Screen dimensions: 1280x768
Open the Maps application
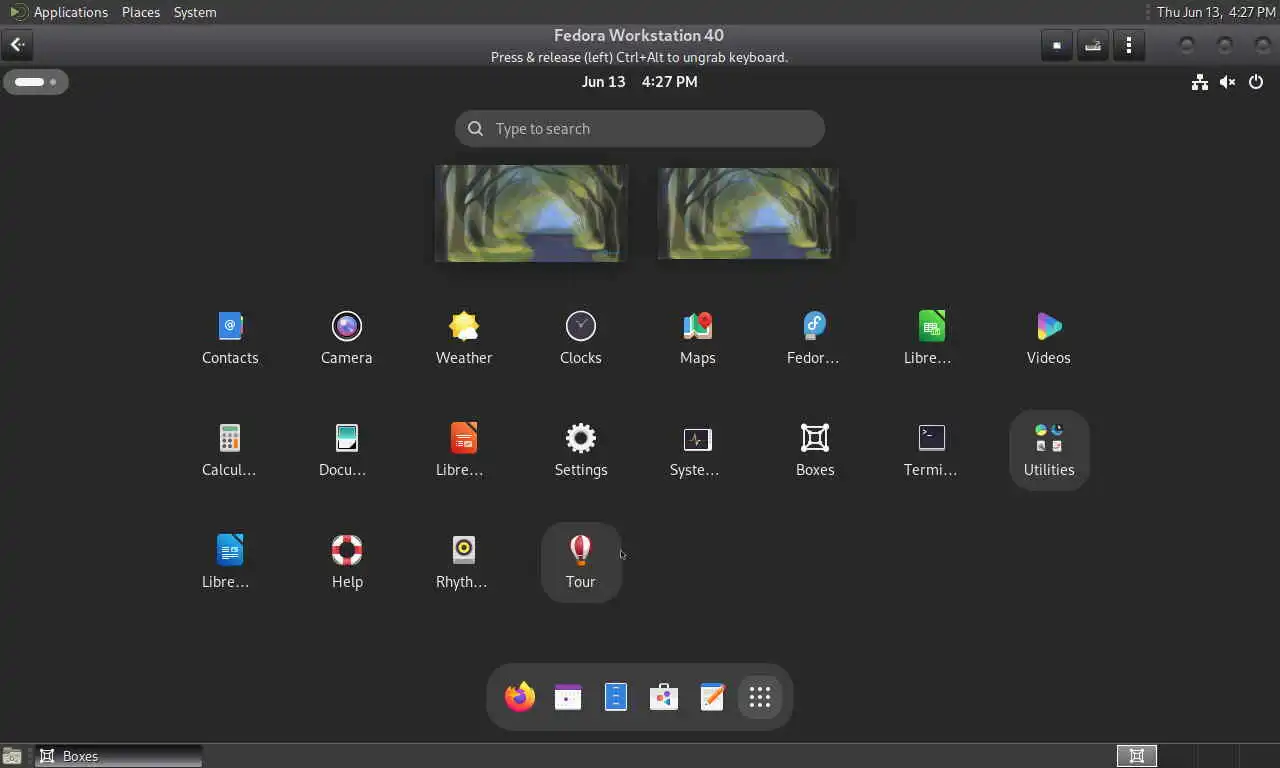coord(698,337)
